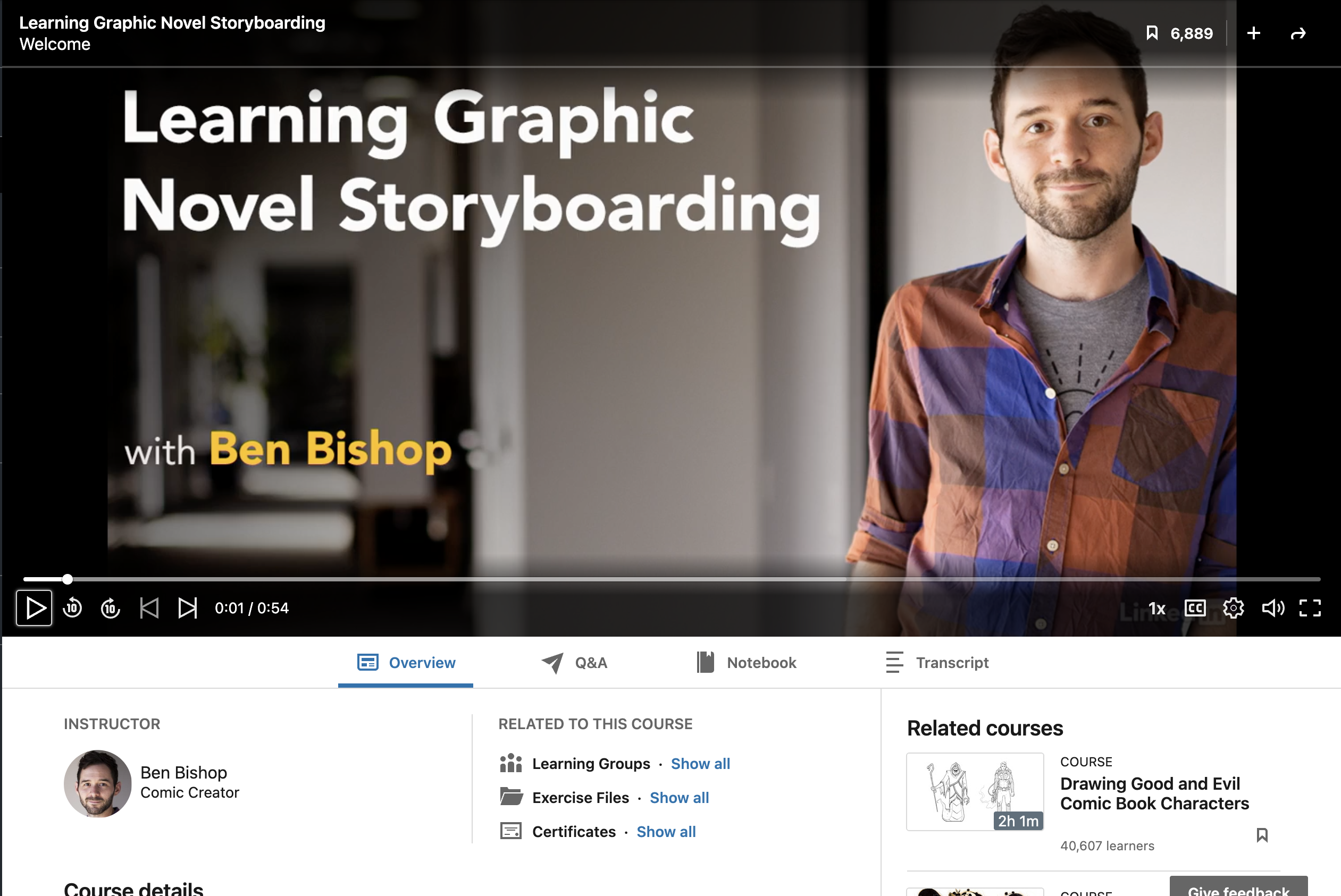The height and width of the screenshot is (896, 1341).
Task: Jump to next video
Action: [188, 608]
